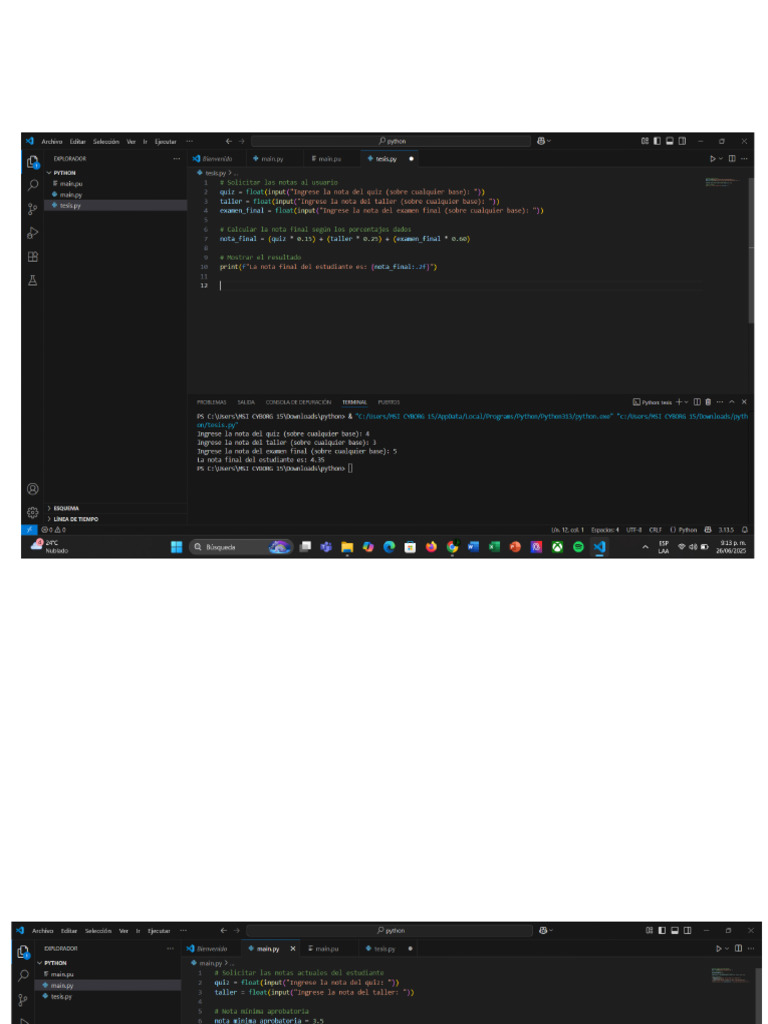This screenshot has width=768, height=1024.
Task: Split the editor in tesis.py window
Action: click(x=731, y=159)
